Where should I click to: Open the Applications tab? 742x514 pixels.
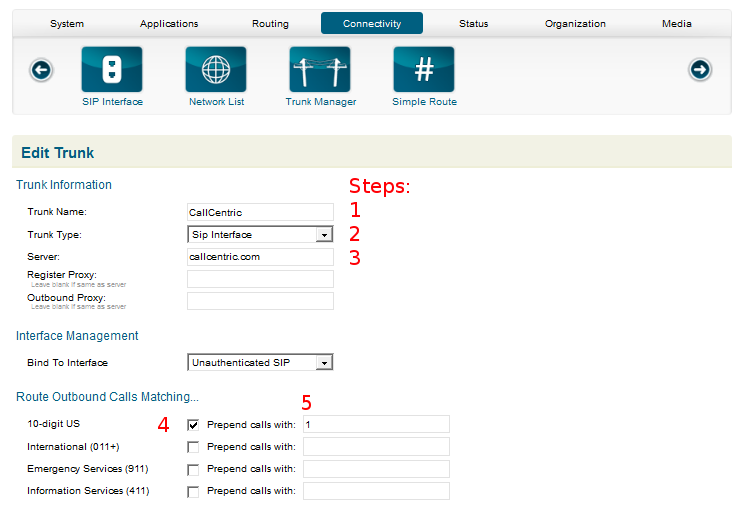169,23
